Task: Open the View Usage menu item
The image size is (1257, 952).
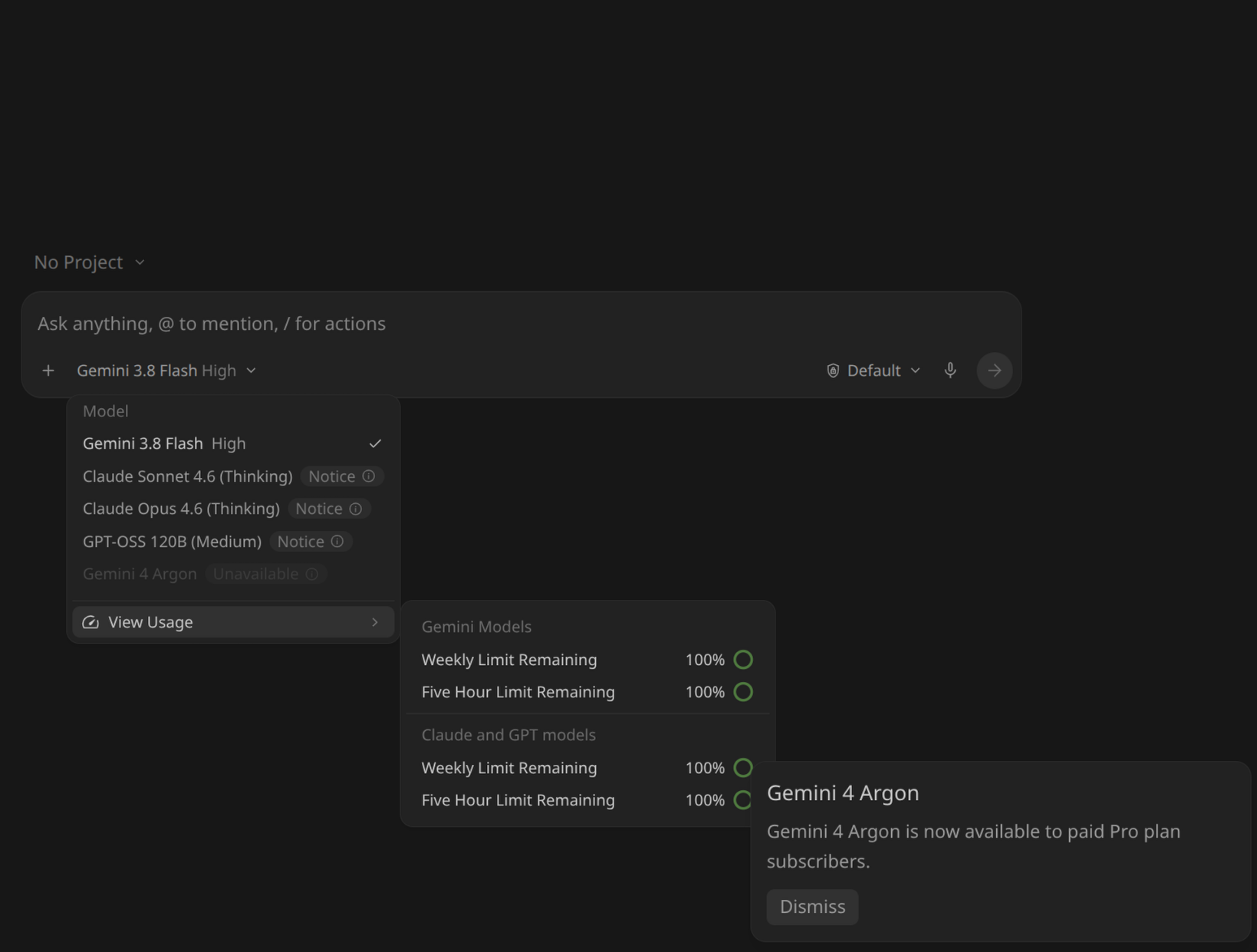Action: point(233,622)
